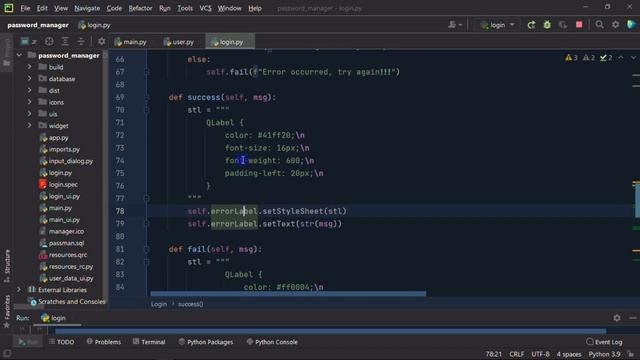Click line separator CRLF in status bar
This screenshot has width=640, height=360.
click(x=516, y=354)
